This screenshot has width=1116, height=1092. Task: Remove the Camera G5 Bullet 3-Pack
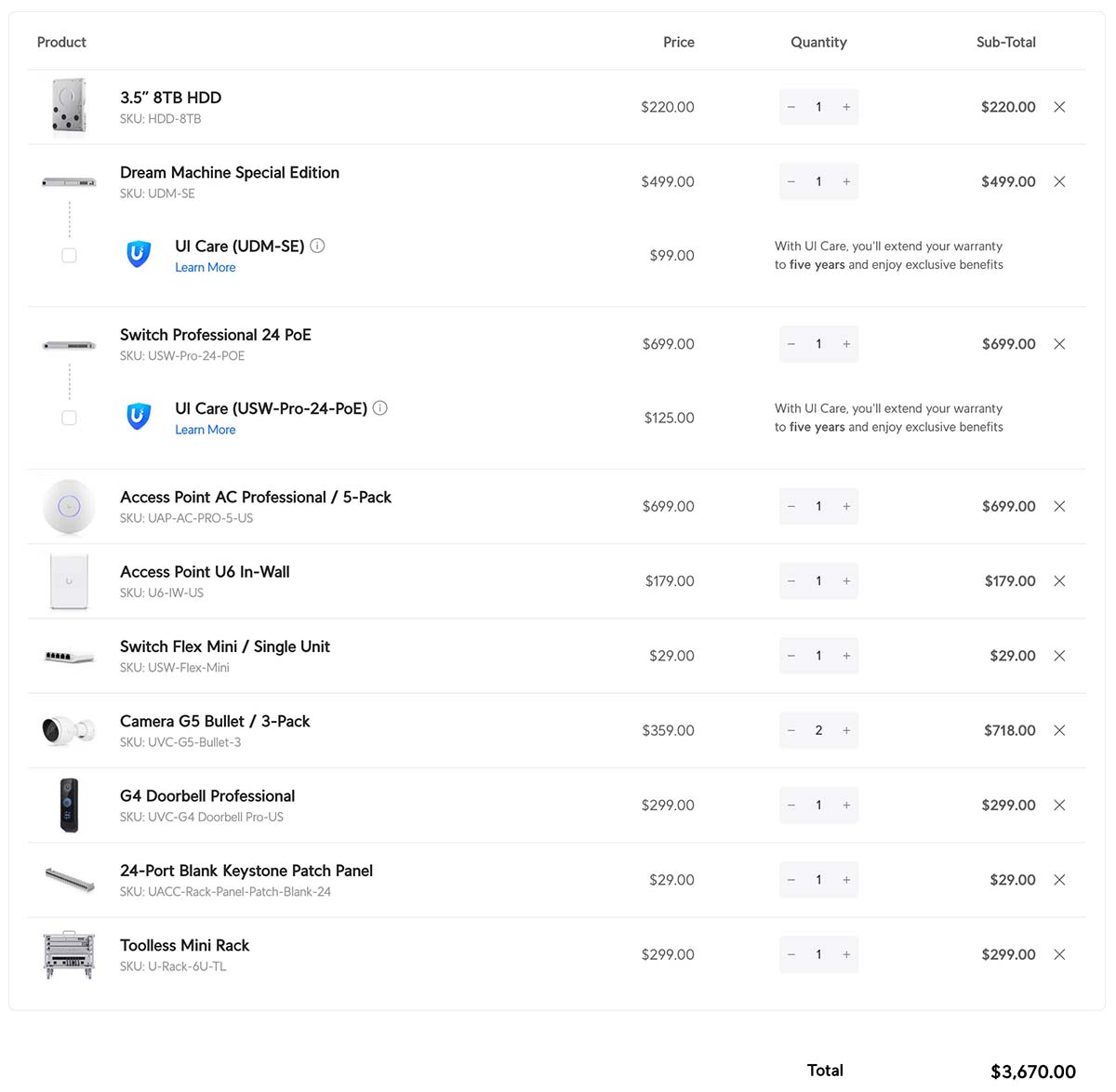coord(1059,730)
